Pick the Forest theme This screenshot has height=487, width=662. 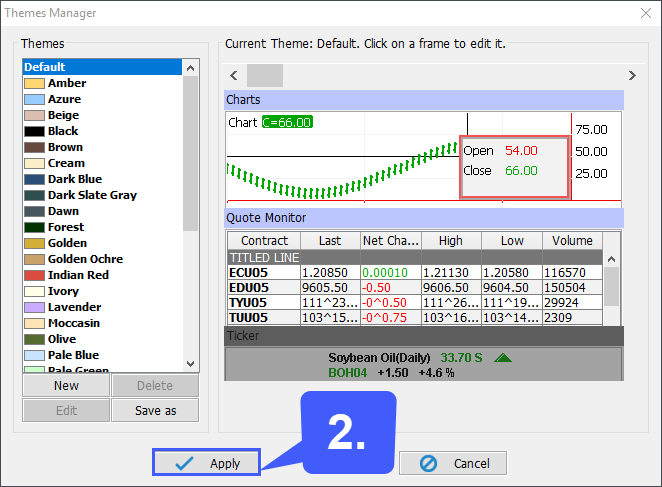point(102,227)
